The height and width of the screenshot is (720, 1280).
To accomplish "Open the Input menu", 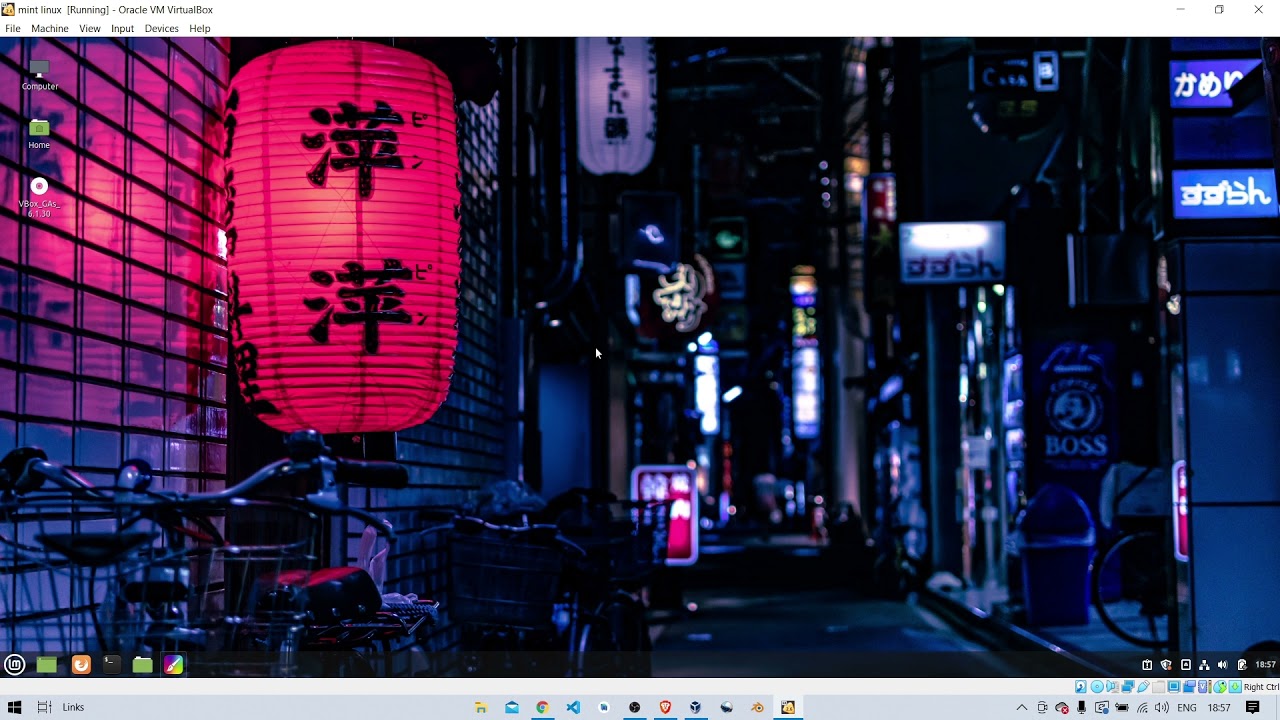I will point(122,28).
